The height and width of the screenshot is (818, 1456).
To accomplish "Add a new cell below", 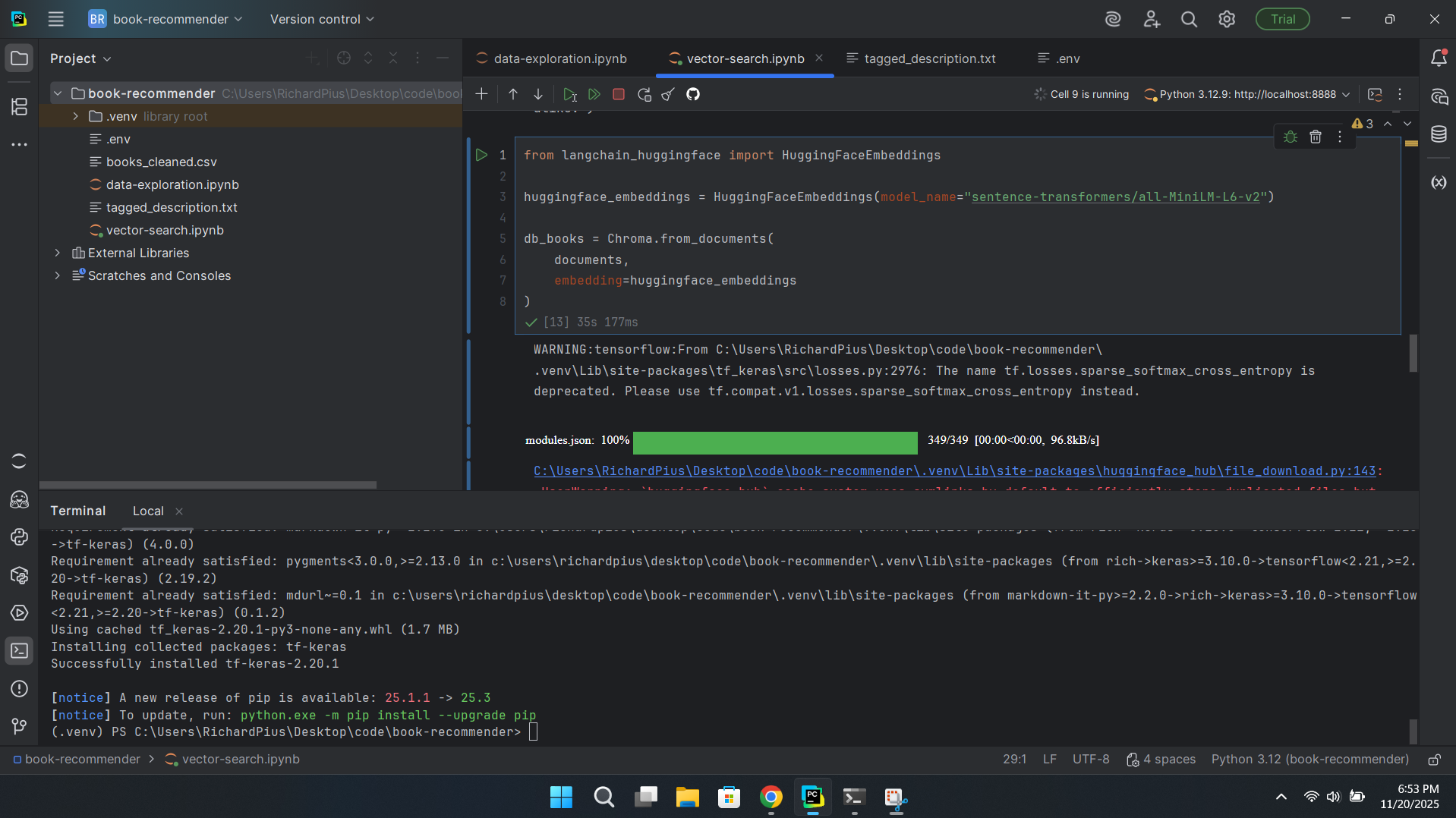I will point(481,95).
